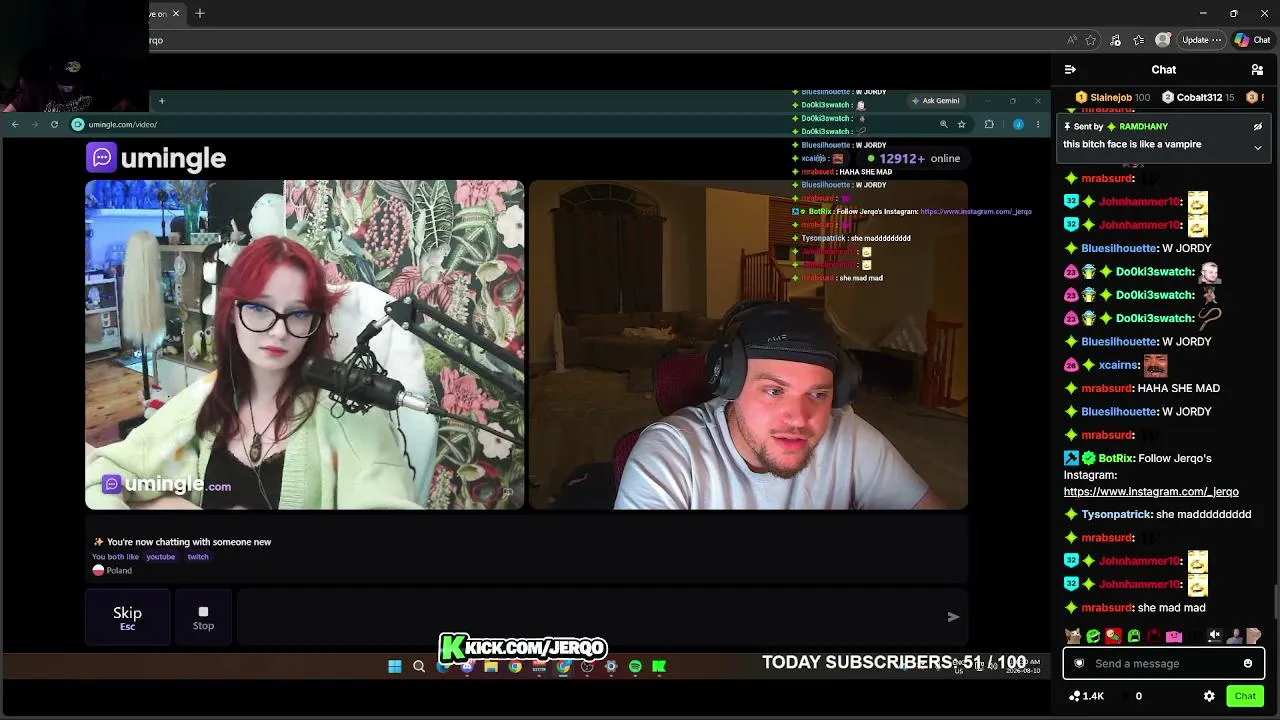Open the Windows Start menu
1280x720 pixels.
pos(395,666)
